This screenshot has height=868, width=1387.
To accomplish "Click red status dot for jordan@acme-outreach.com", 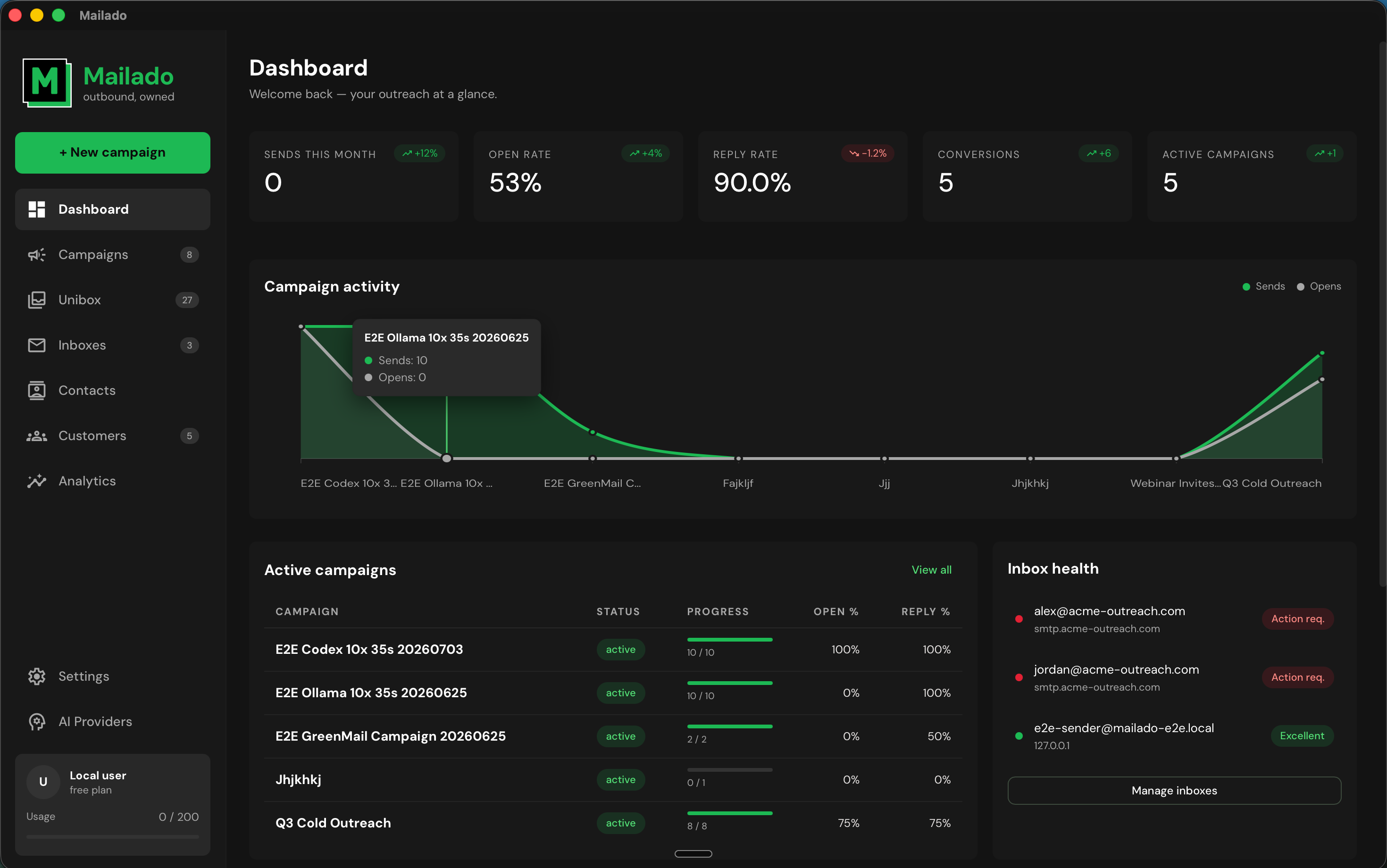I will 1019,677.
